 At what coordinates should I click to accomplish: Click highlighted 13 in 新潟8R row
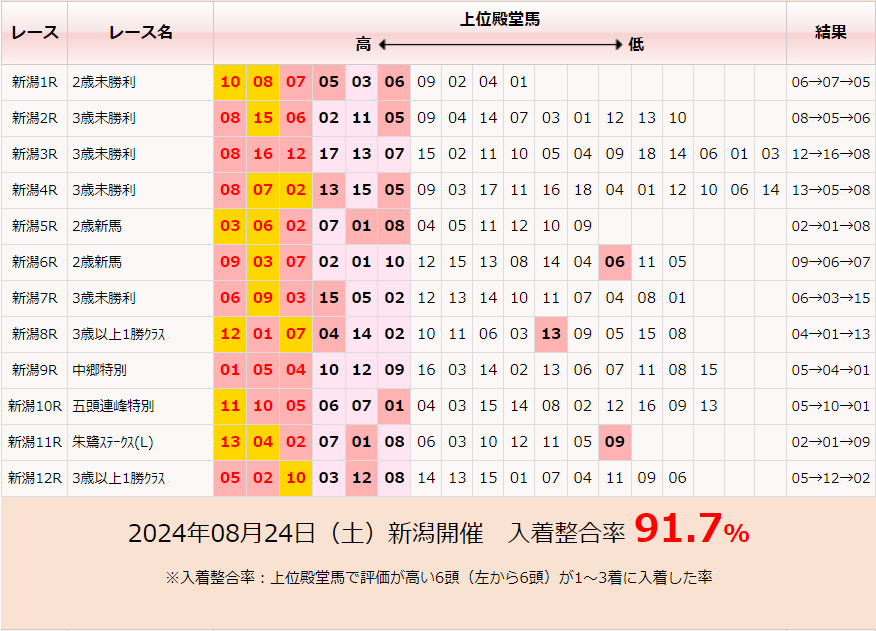[x=550, y=334]
